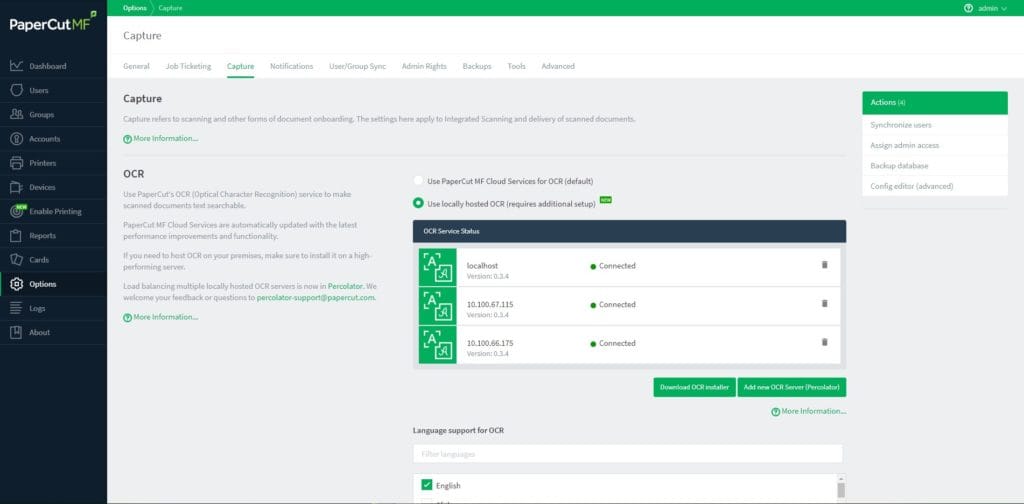The width and height of the screenshot is (1024, 504).
Task: Click Add new OCR Server (Percolator)
Action: pos(792,387)
